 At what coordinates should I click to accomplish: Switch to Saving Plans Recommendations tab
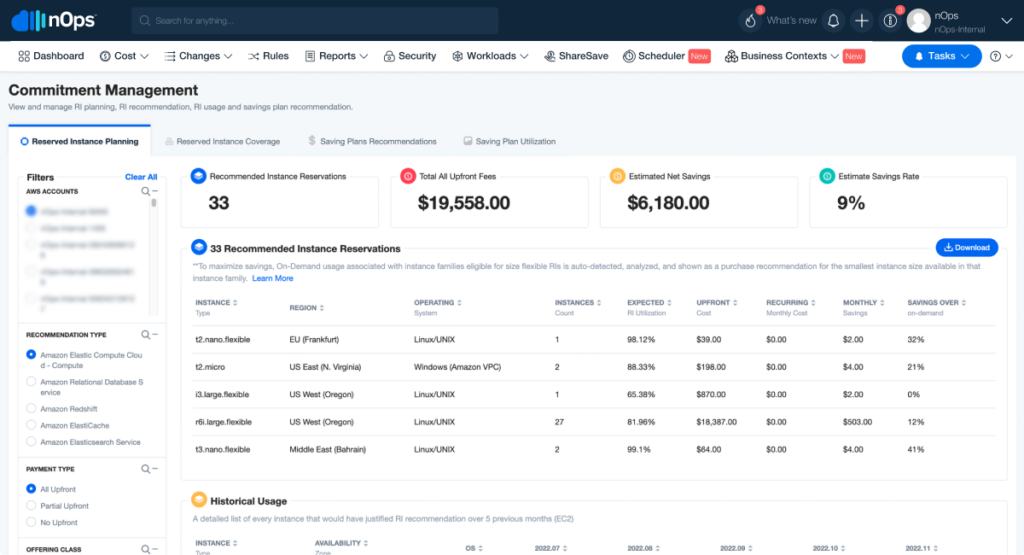372,141
